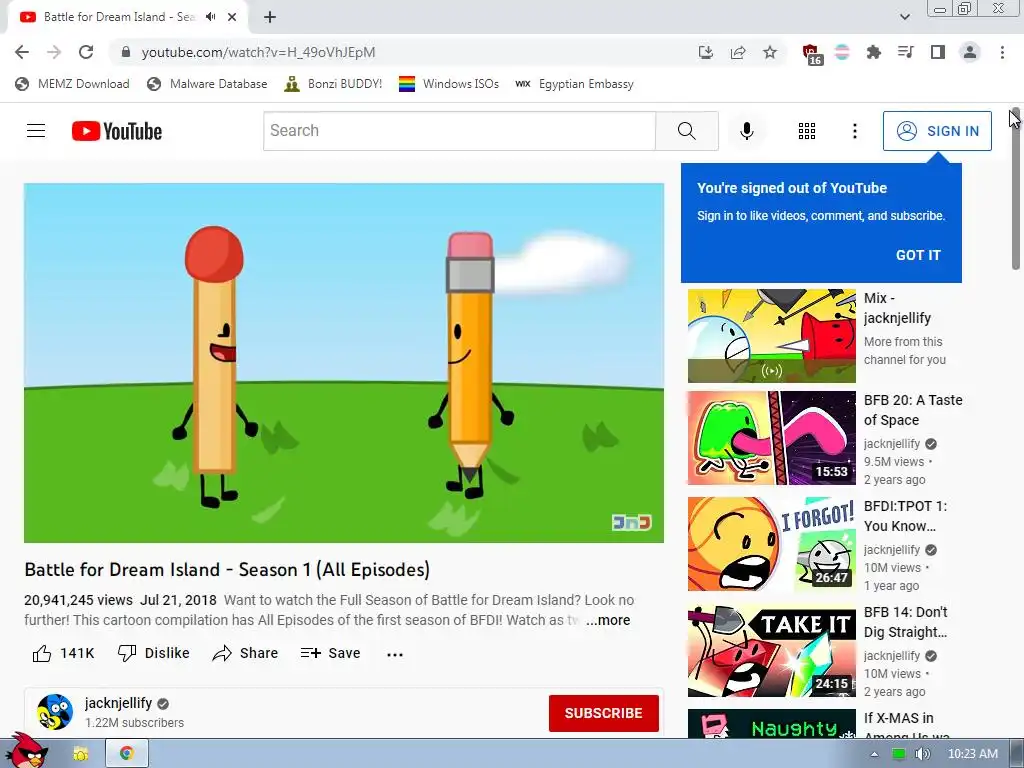This screenshot has height=768, width=1024.
Task: Open the Egyptian Embassy bookmark
Action: (574, 84)
